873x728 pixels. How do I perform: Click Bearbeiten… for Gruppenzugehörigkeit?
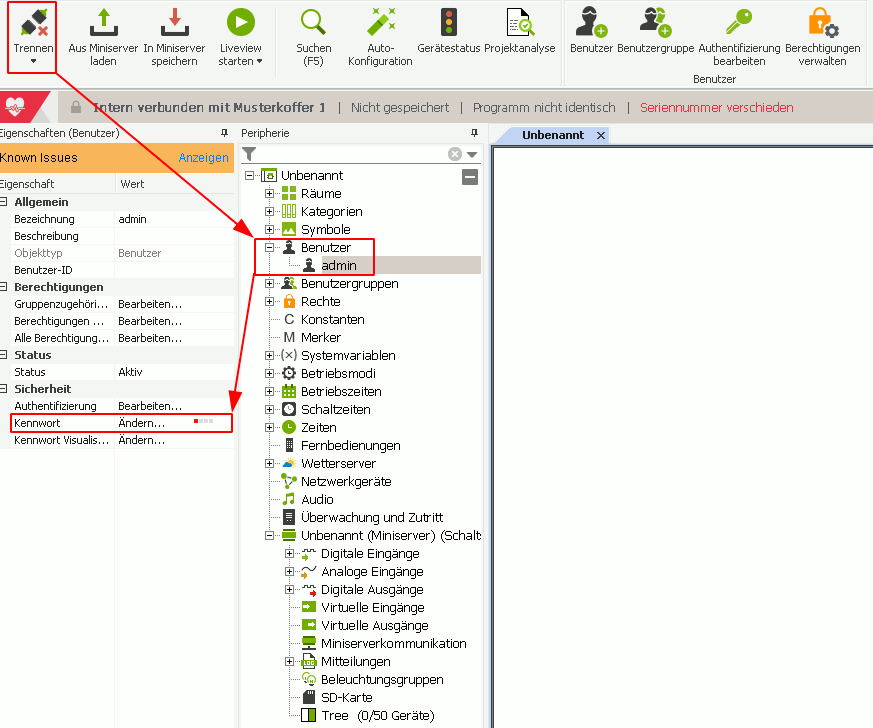click(150, 304)
